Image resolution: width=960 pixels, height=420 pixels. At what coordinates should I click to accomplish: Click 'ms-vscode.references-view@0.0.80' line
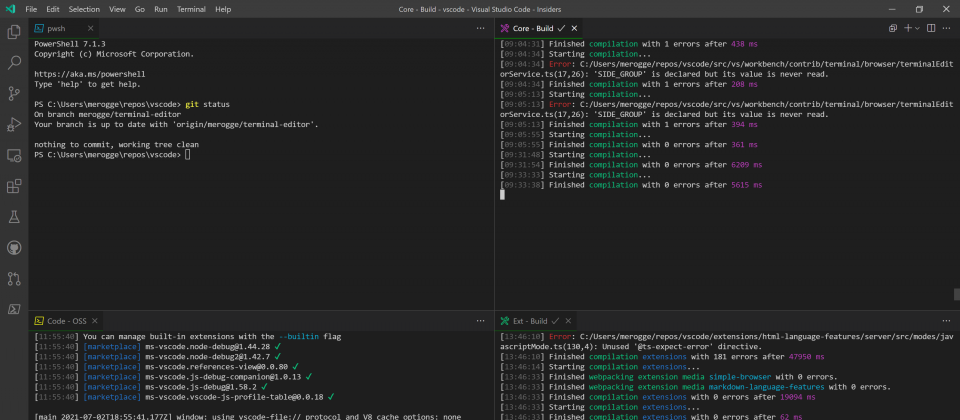tap(167, 367)
